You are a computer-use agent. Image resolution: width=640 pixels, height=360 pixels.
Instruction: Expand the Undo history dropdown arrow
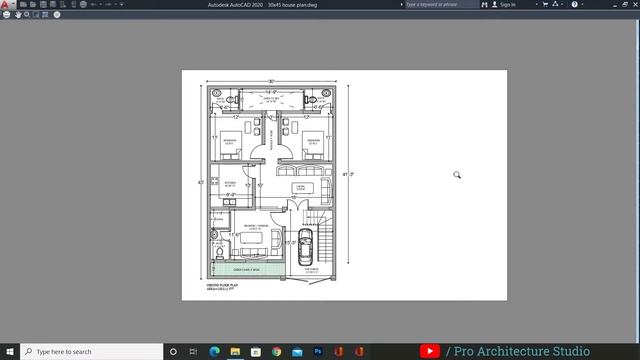coord(101,4)
